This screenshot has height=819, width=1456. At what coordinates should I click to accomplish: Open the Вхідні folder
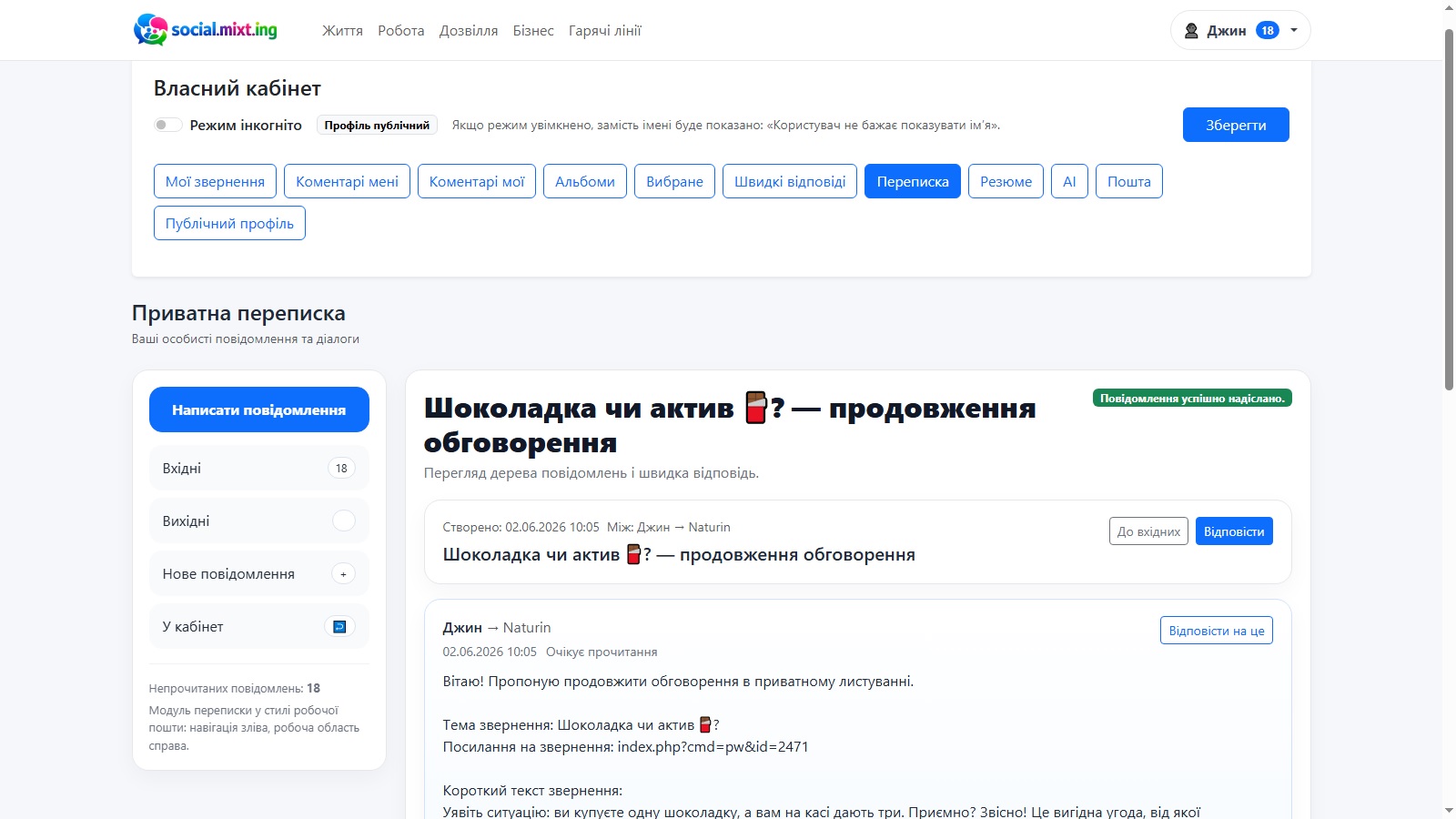point(259,468)
